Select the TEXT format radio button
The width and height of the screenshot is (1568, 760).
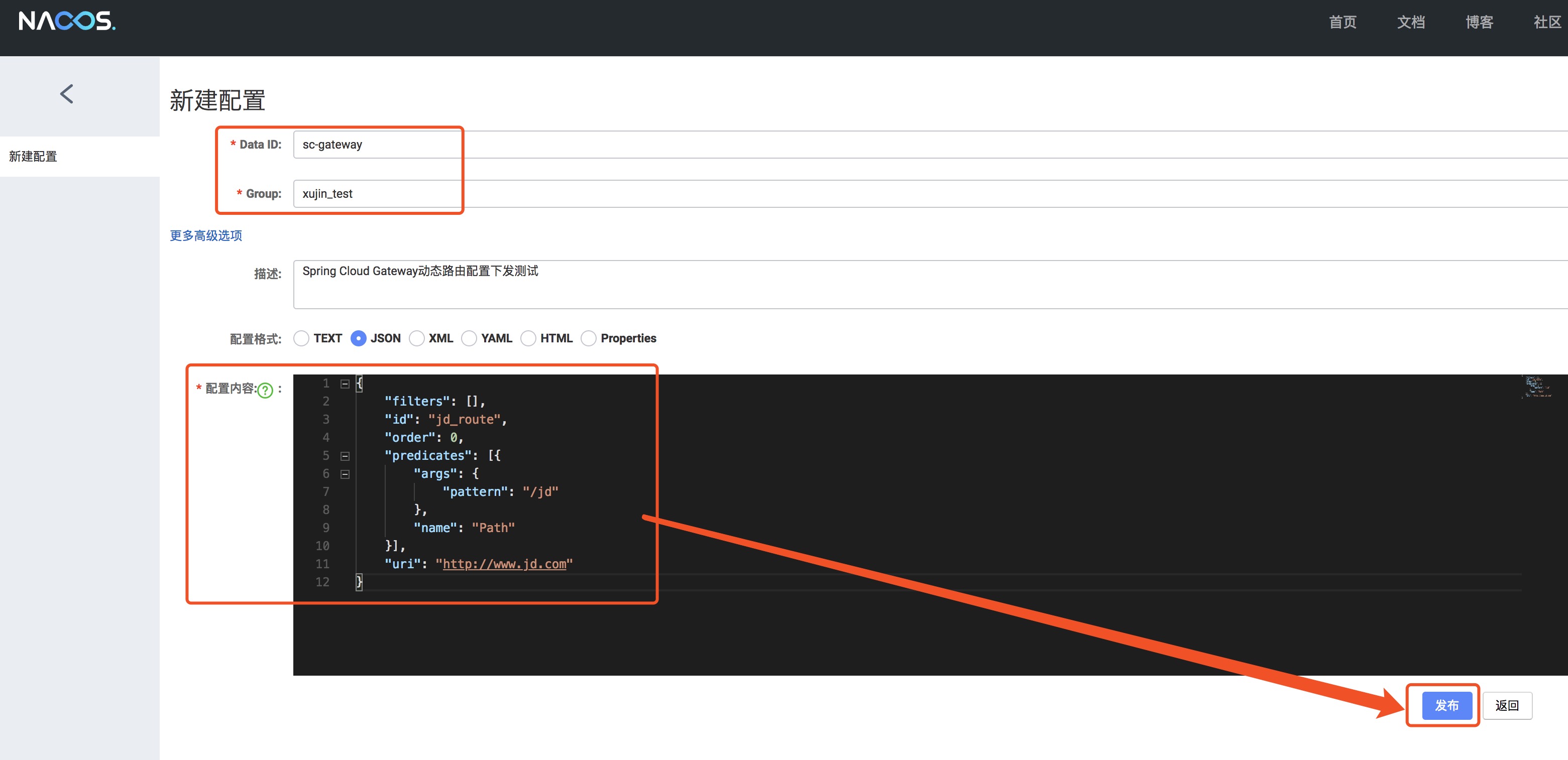tap(301, 338)
